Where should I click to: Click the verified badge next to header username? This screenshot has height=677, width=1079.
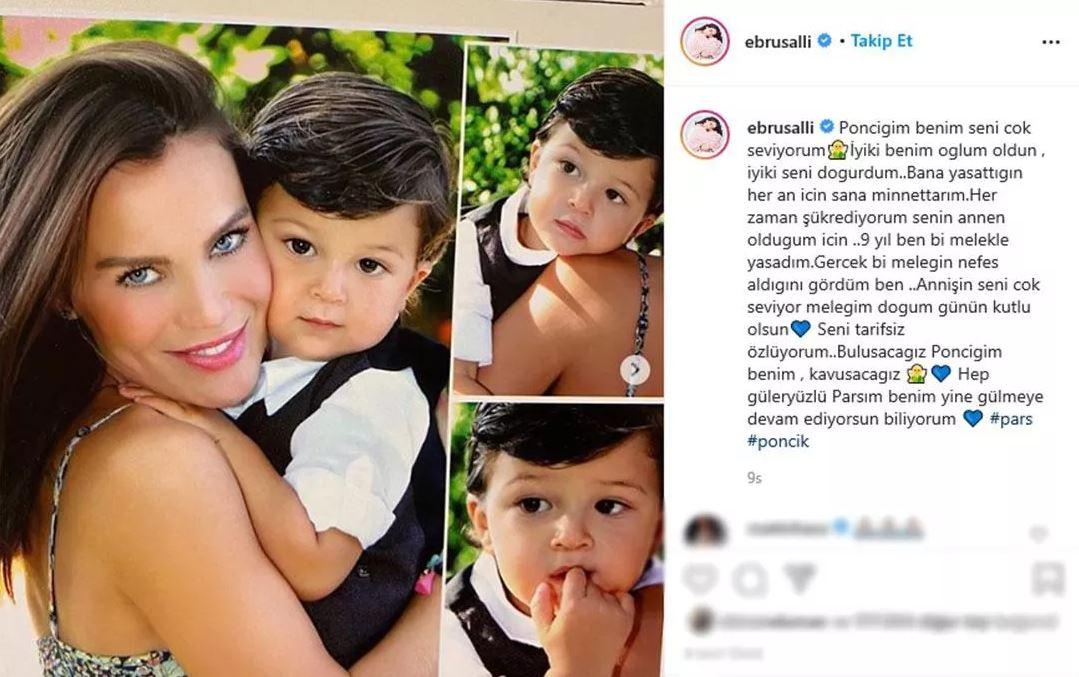point(824,41)
